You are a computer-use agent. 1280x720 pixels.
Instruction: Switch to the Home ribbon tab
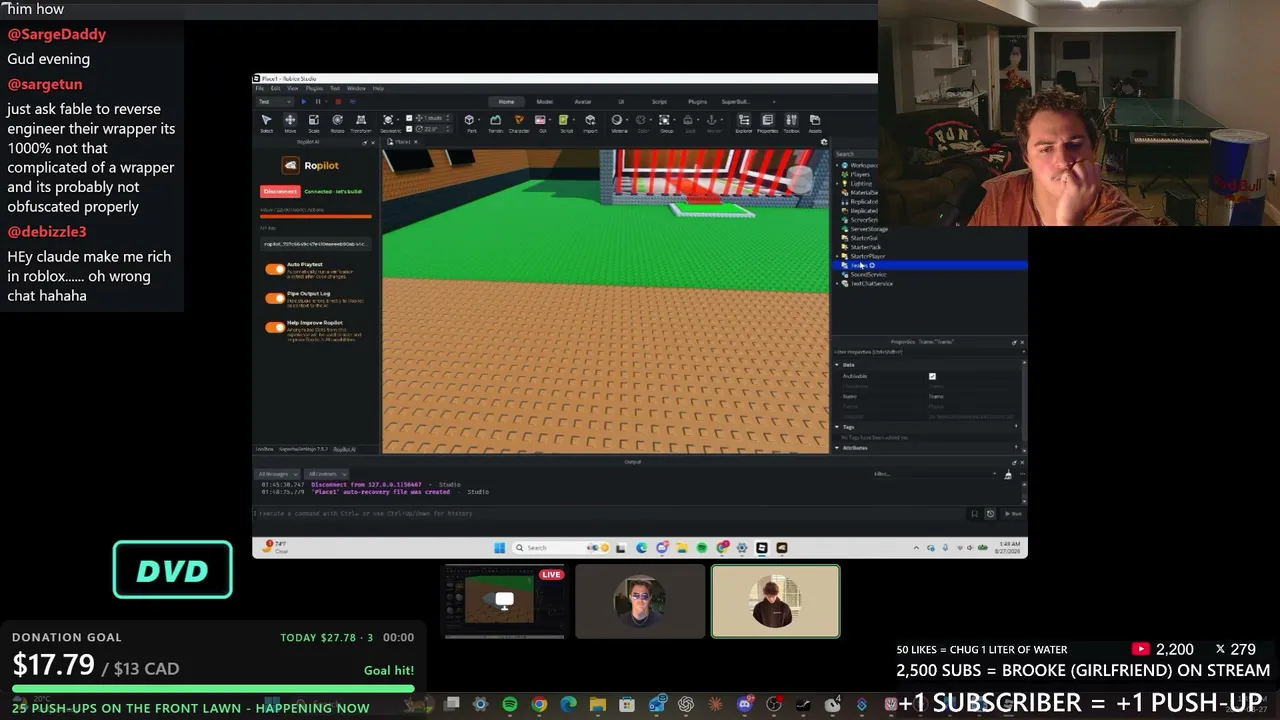[x=507, y=101]
